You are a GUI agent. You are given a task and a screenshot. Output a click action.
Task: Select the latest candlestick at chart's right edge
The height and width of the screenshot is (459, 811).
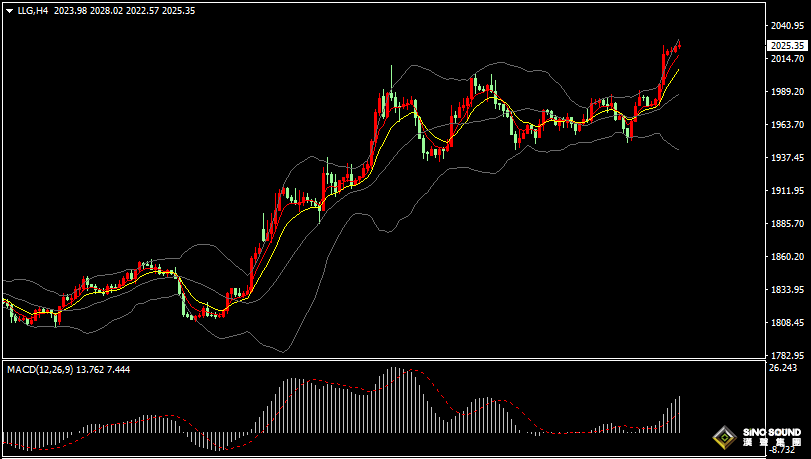point(679,46)
